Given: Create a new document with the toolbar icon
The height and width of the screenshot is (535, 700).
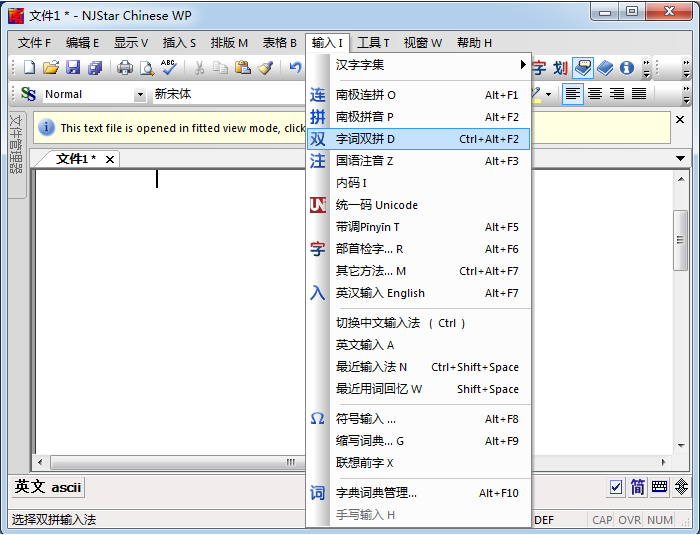Looking at the screenshot, I should [29, 68].
